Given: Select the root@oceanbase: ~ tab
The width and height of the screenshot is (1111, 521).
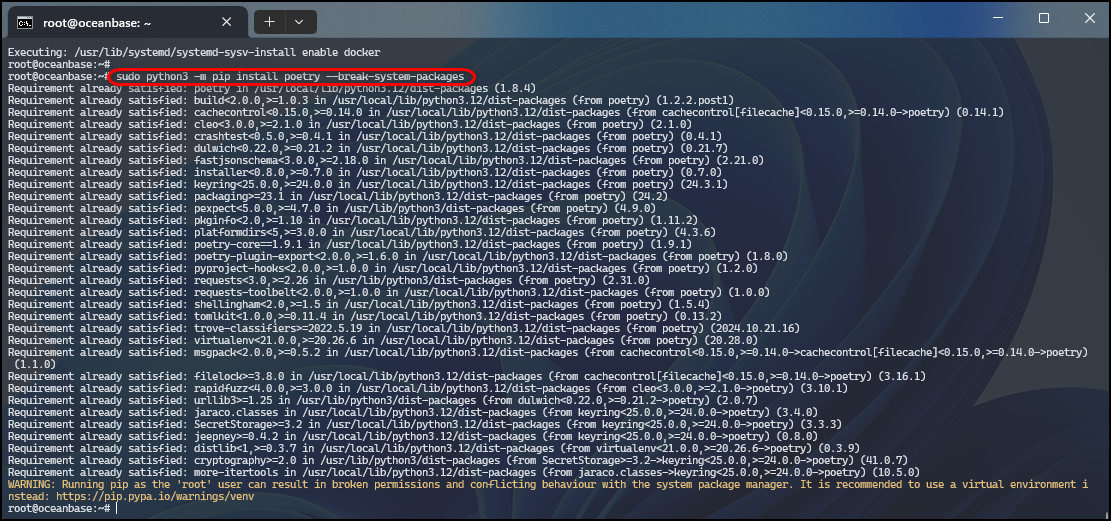Looking at the screenshot, I should (x=128, y=22).
